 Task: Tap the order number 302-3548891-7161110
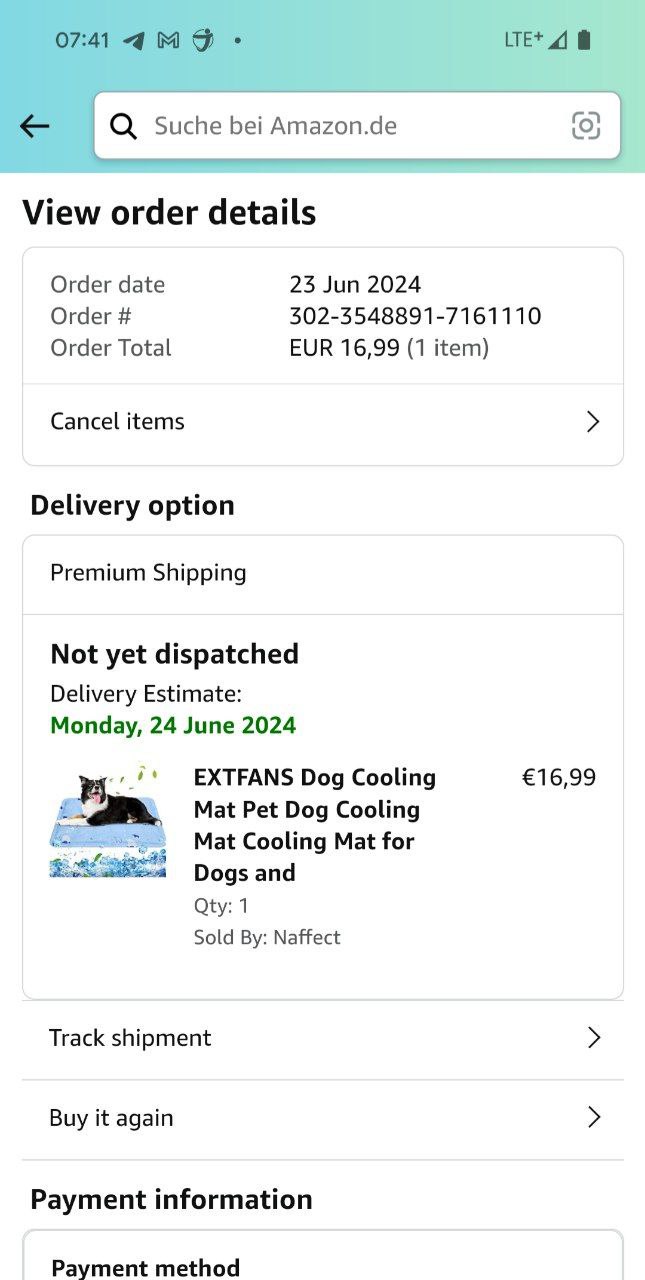point(415,316)
